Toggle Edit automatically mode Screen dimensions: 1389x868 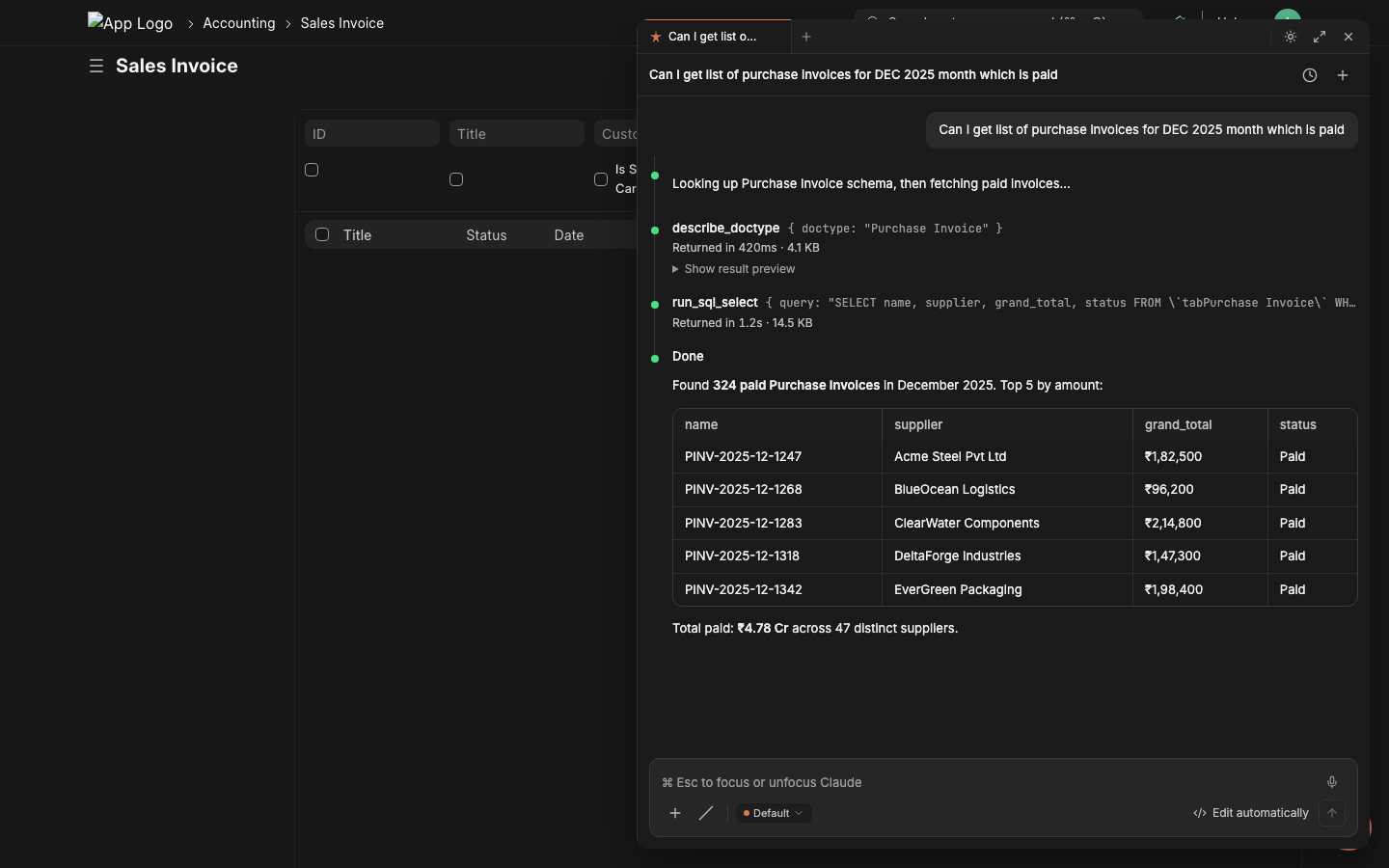point(1251,813)
